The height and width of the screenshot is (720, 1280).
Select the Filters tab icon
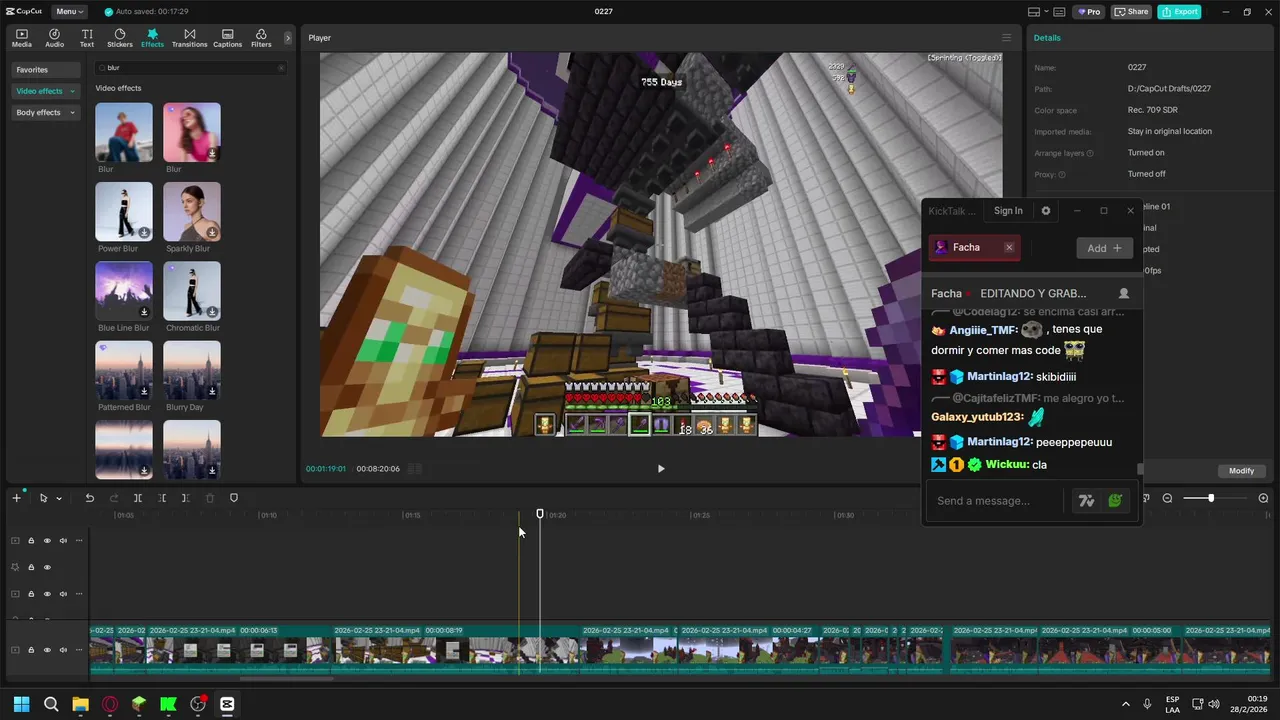point(261,38)
